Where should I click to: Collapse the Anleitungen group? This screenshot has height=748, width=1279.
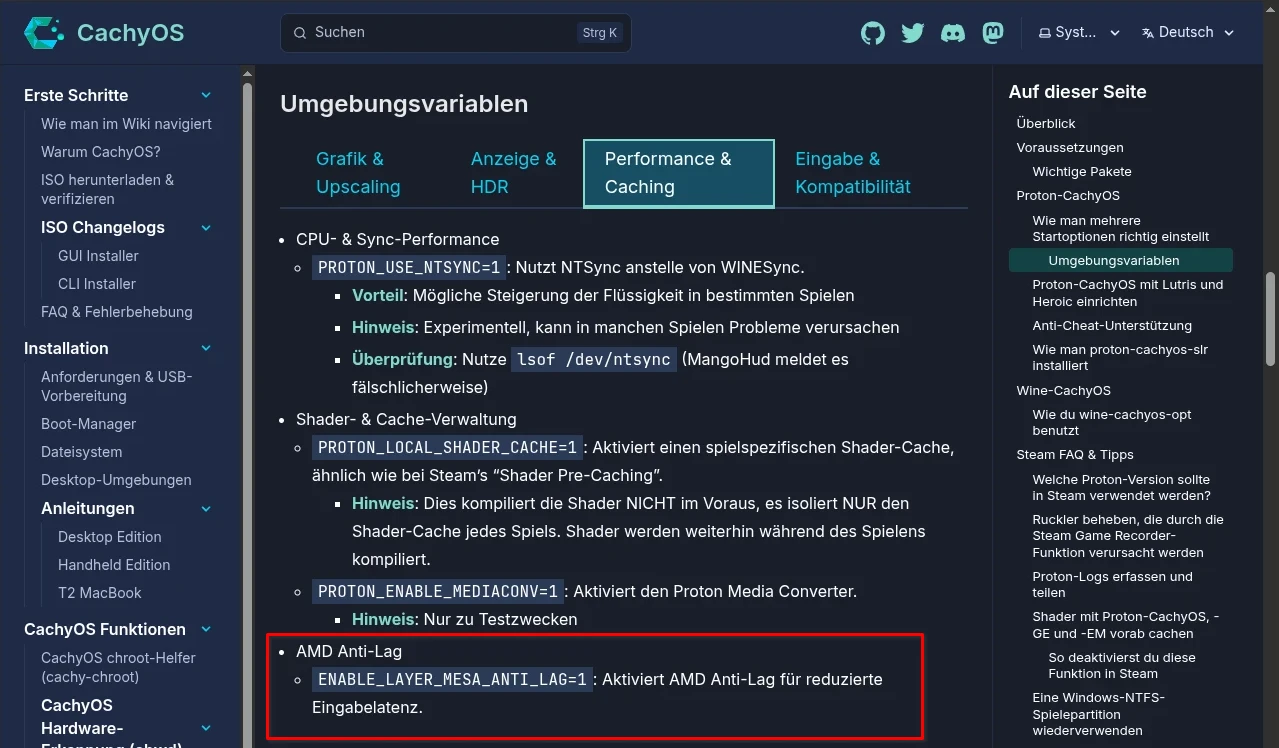pyautogui.click(x=206, y=508)
